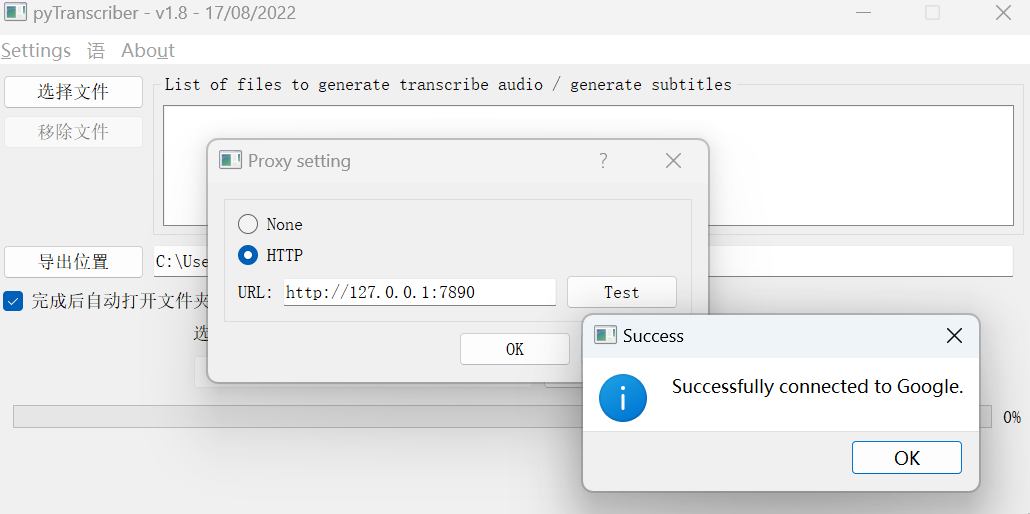Open the Settings menu
Screen dimensions: 1030x514
pos(36,50)
